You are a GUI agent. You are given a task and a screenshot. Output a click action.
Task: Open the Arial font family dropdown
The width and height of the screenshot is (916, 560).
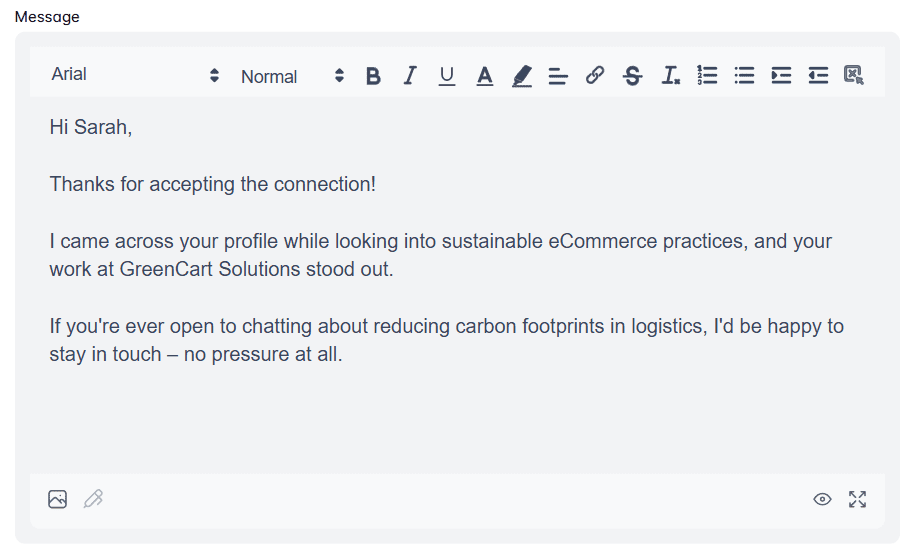(135, 75)
